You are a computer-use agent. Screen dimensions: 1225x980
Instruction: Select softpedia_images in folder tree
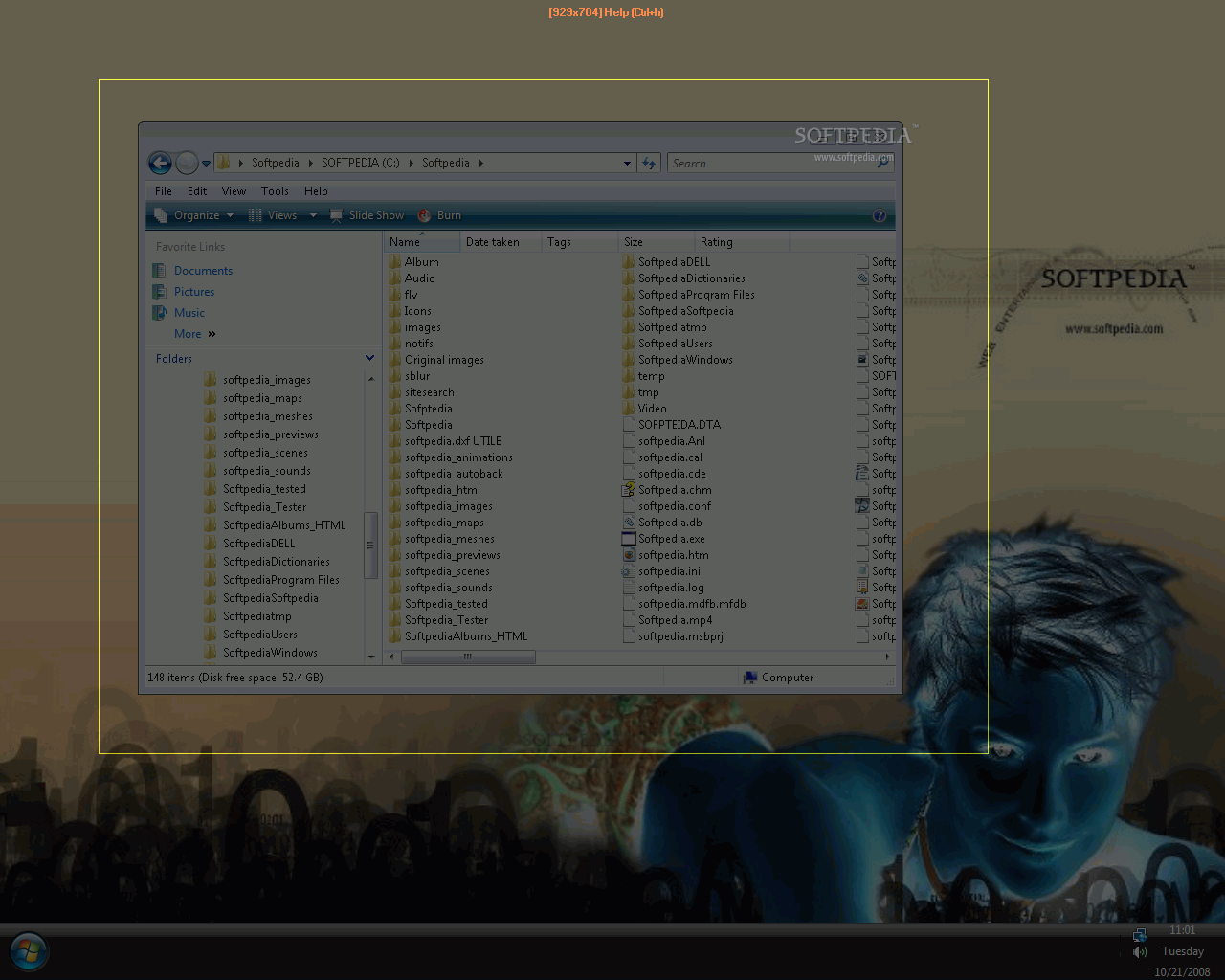(267, 380)
